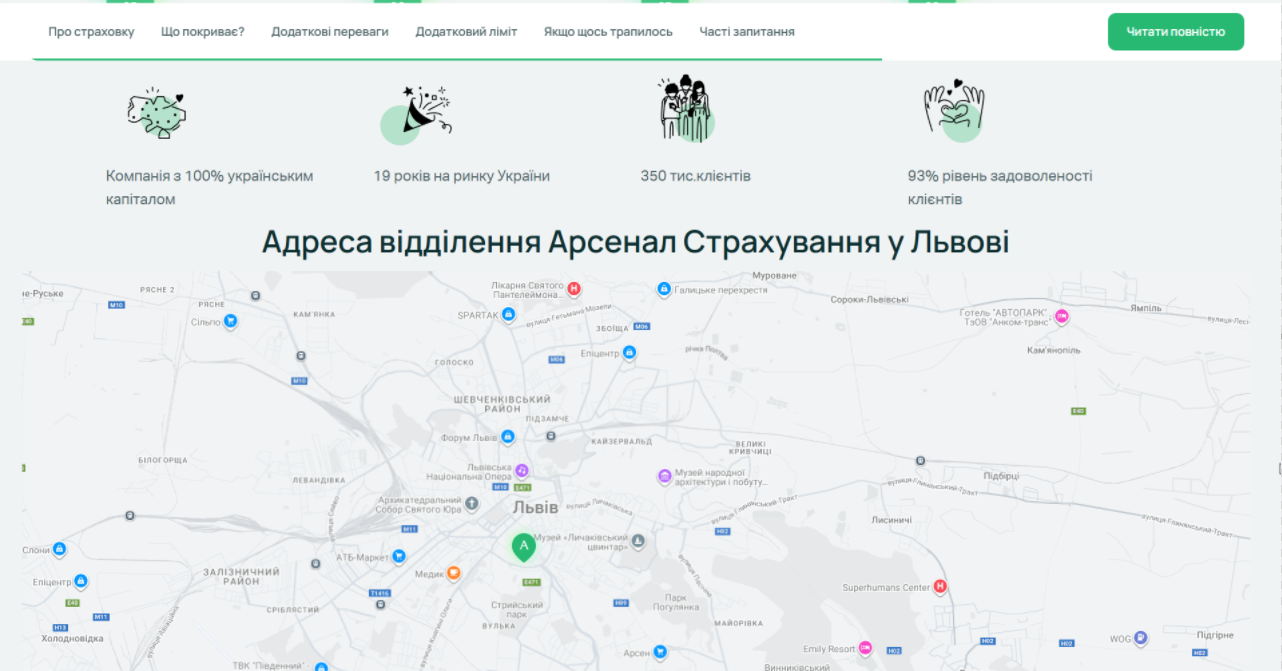
Task: Click '93% рівень задоволеності клієнтів' text
Action: click(x=1000, y=187)
